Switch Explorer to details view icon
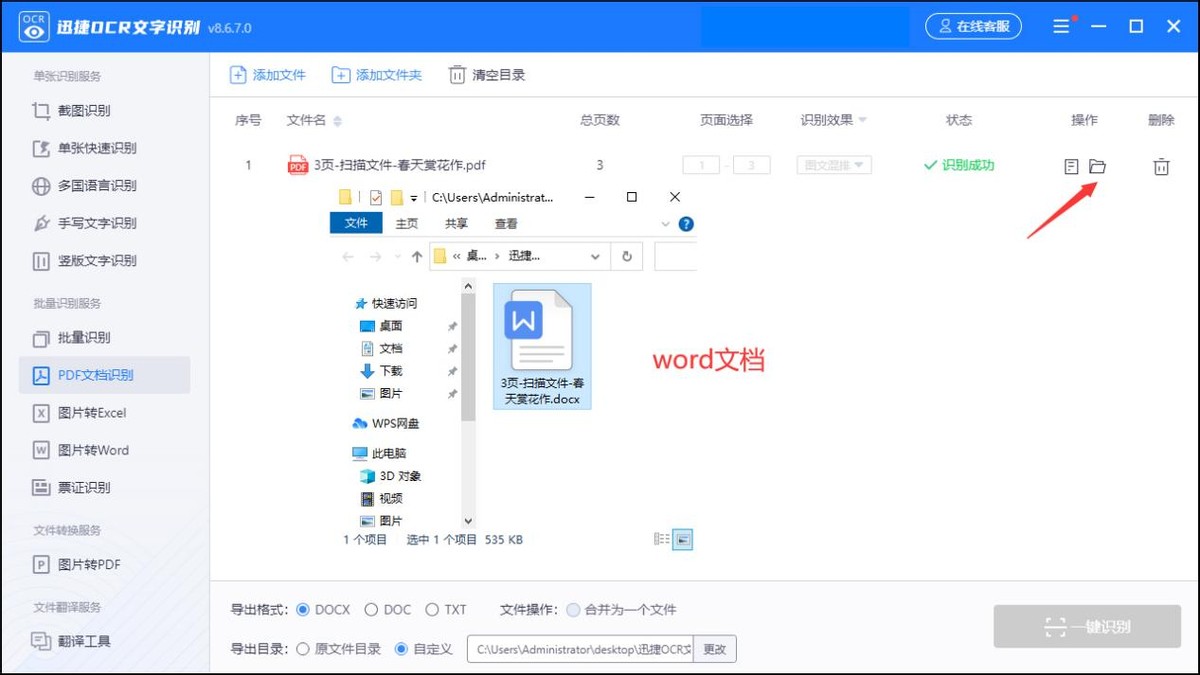Viewport: 1200px width, 675px height. (662, 539)
